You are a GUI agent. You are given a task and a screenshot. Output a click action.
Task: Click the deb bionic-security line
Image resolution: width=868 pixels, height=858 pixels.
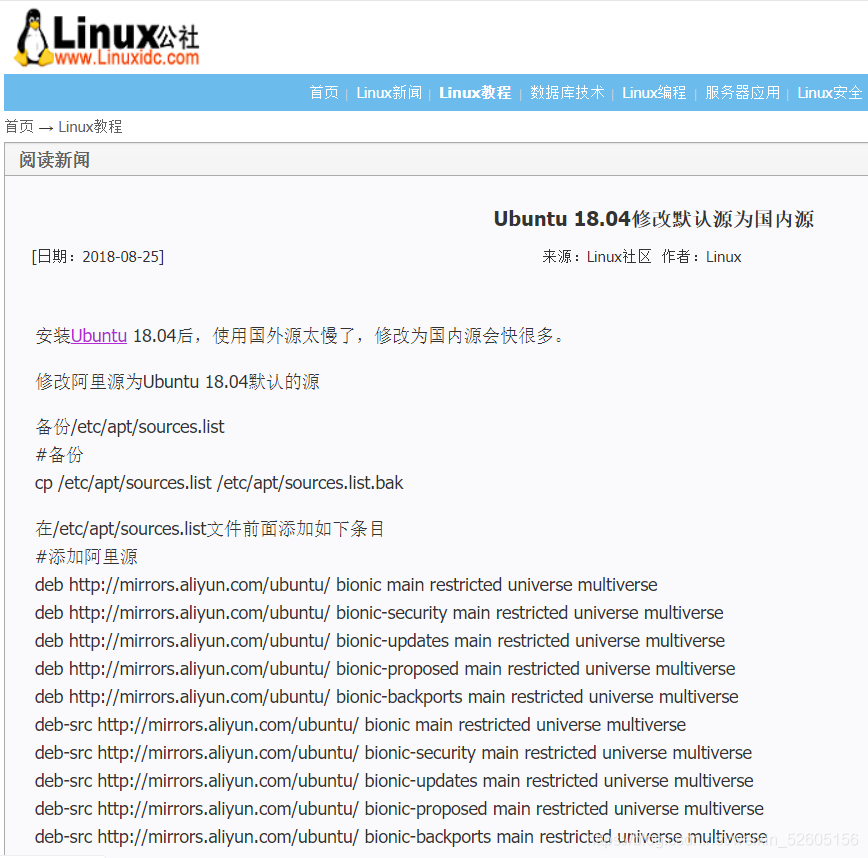[379, 613]
